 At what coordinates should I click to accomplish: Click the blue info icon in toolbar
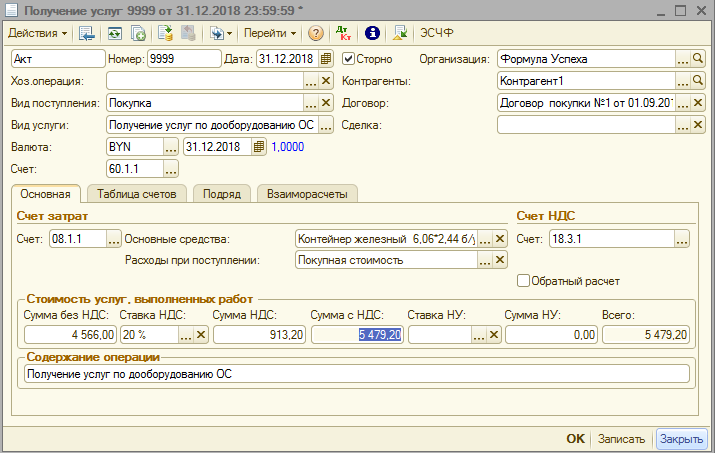[372, 33]
